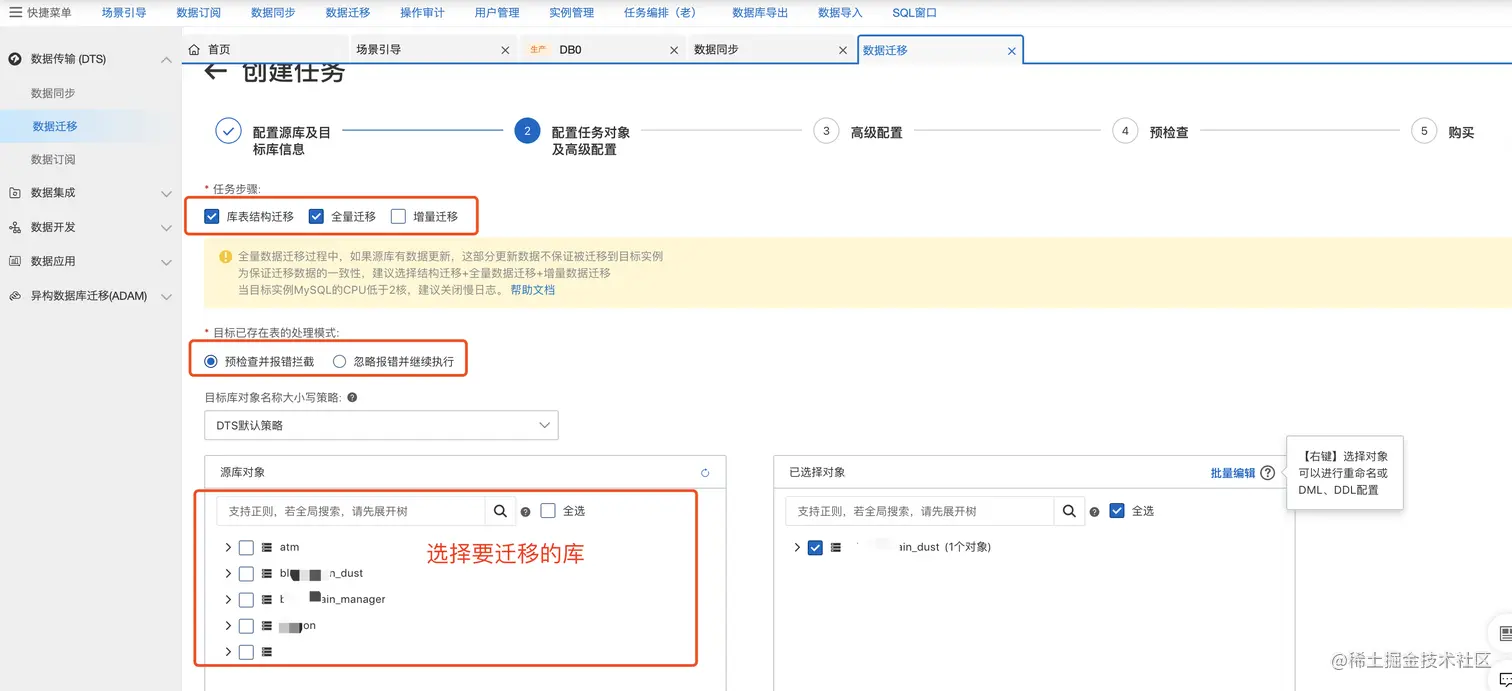Click step 5 circle 购买
The width and height of the screenshot is (1512, 691).
tap(1424, 131)
